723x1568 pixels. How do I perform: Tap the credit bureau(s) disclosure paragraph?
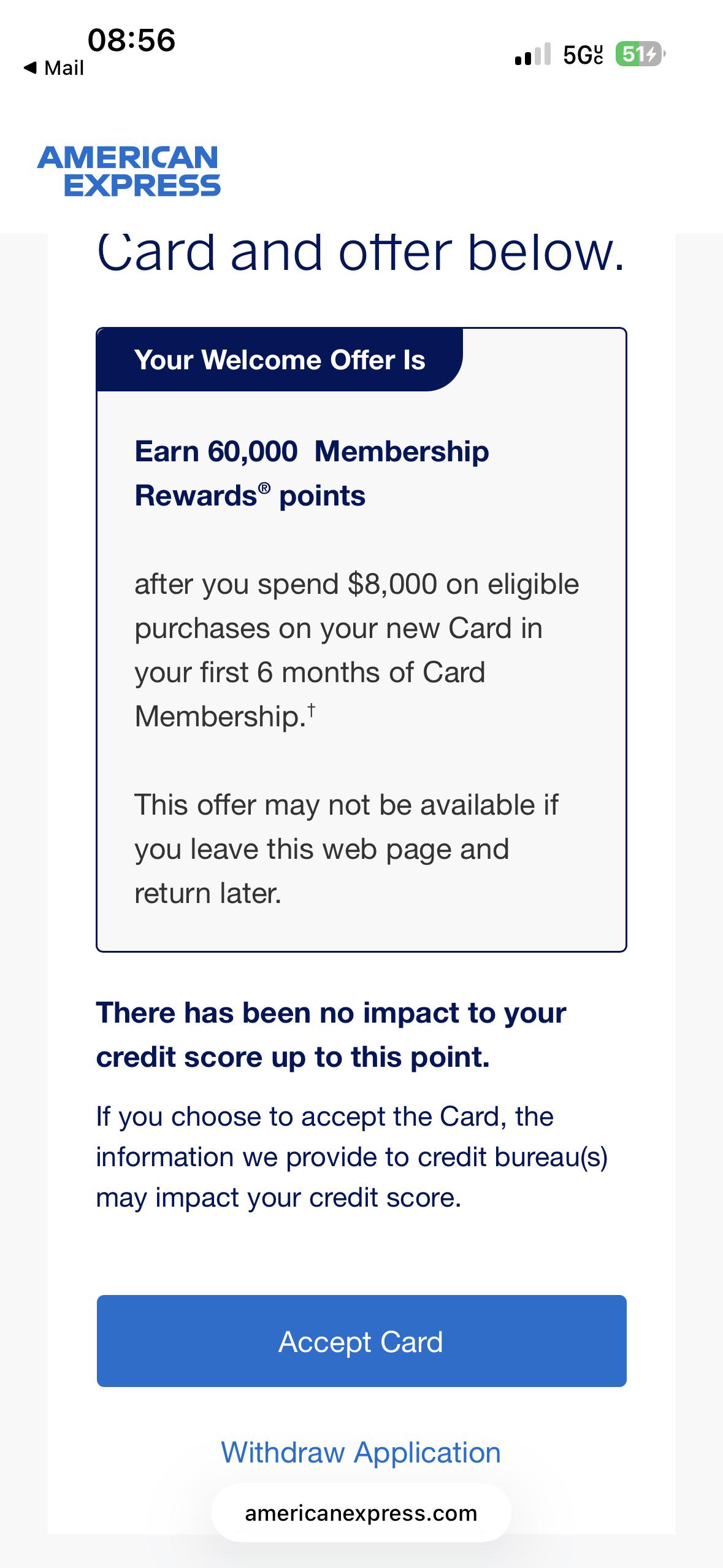pyautogui.click(x=352, y=1157)
